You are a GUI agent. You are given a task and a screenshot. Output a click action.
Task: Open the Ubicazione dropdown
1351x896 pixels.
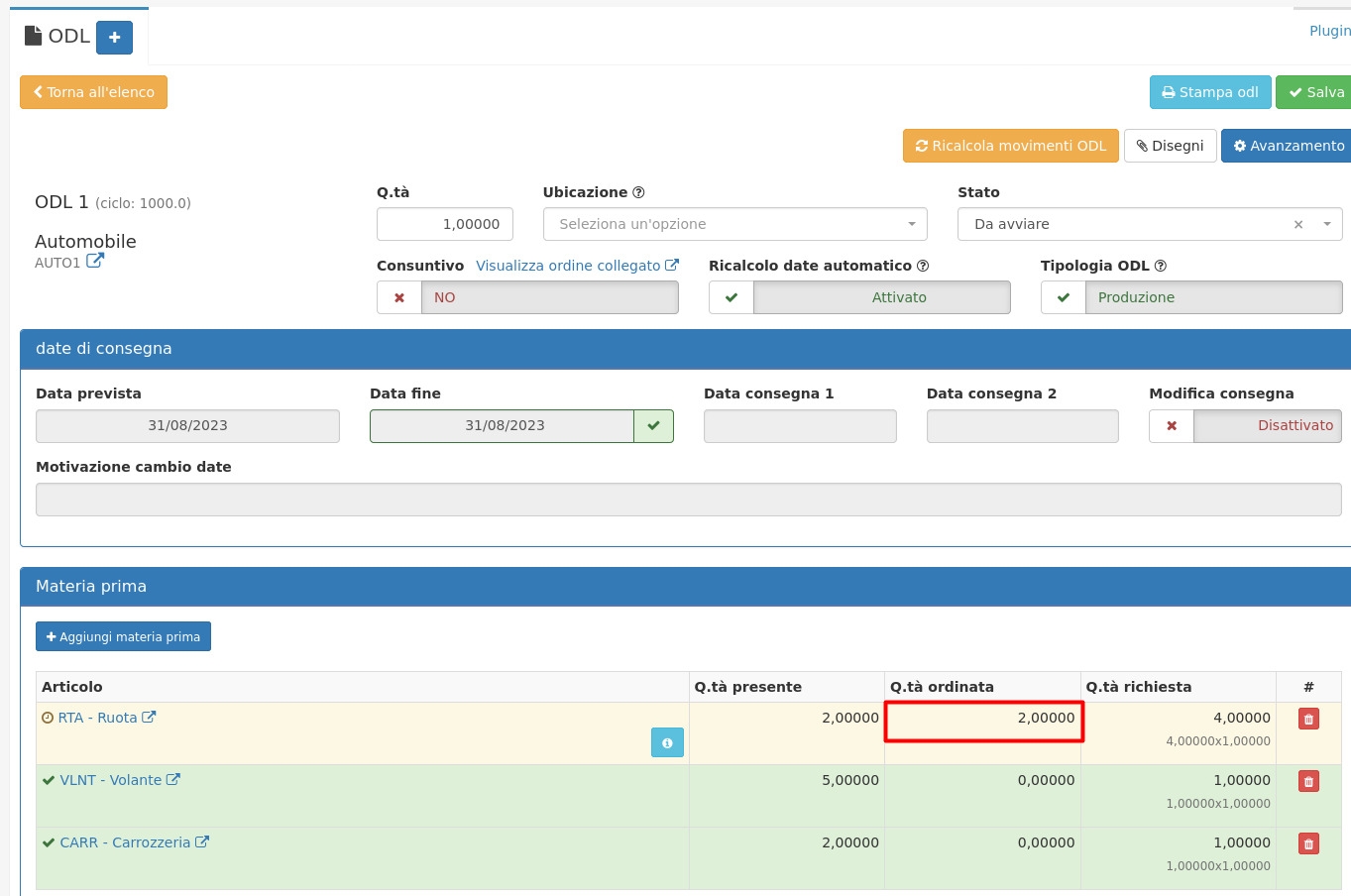tap(734, 224)
